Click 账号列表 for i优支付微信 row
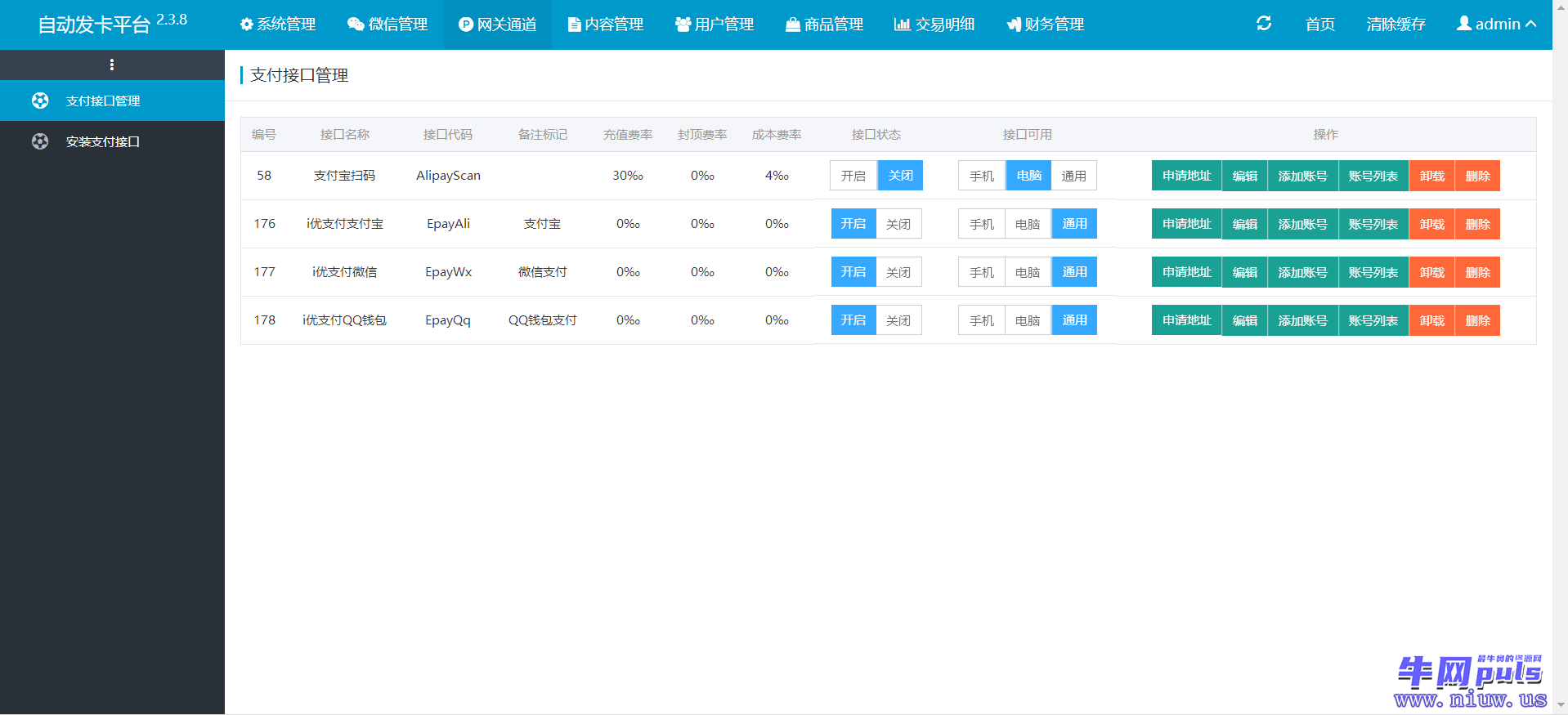Screen dimensions: 1568x715 (1373, 272)
